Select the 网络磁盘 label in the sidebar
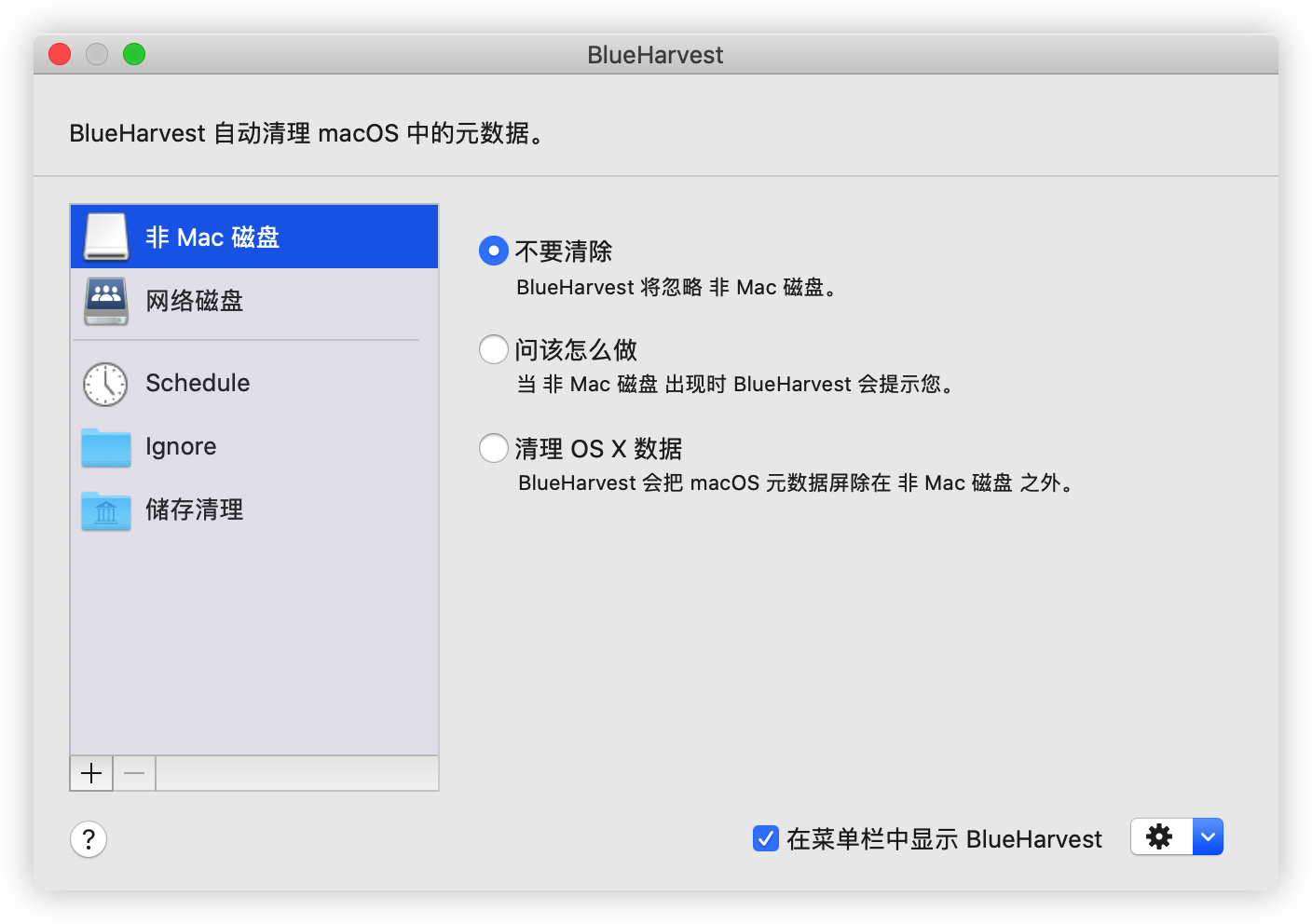Viewport: 1312px width, 924px height. pyautogui.click(x=194, y=301)
